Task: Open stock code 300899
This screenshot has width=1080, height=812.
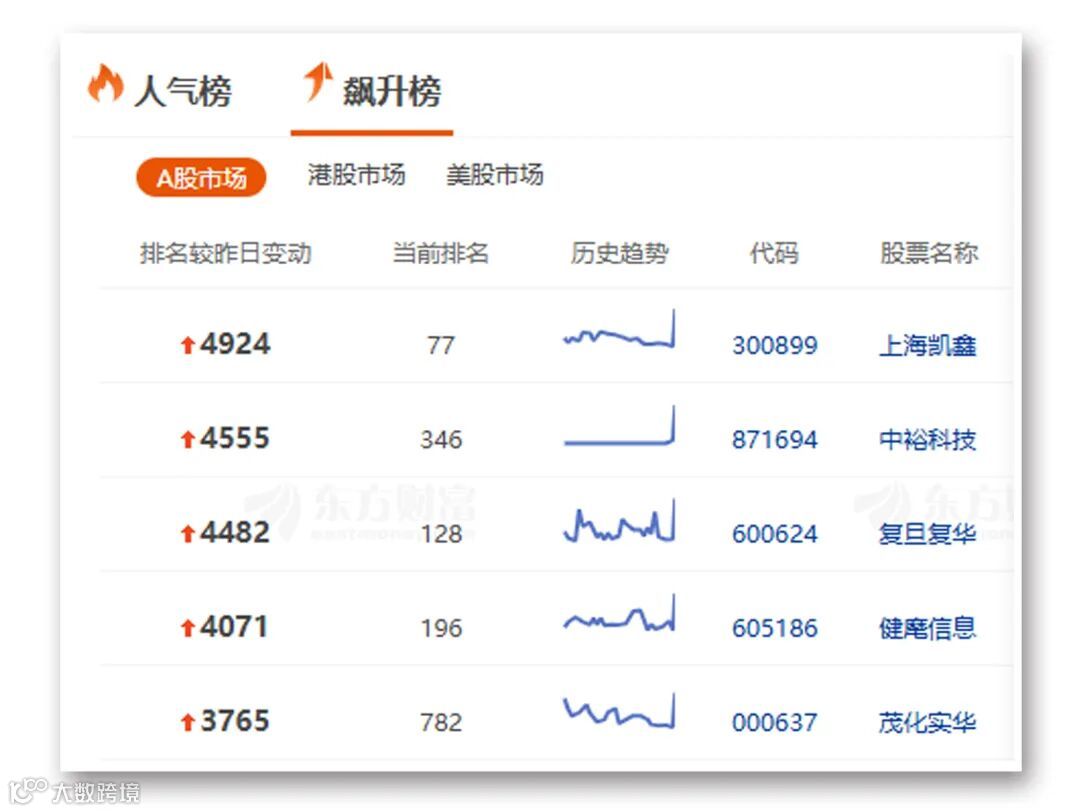Action: pos(774,345)
